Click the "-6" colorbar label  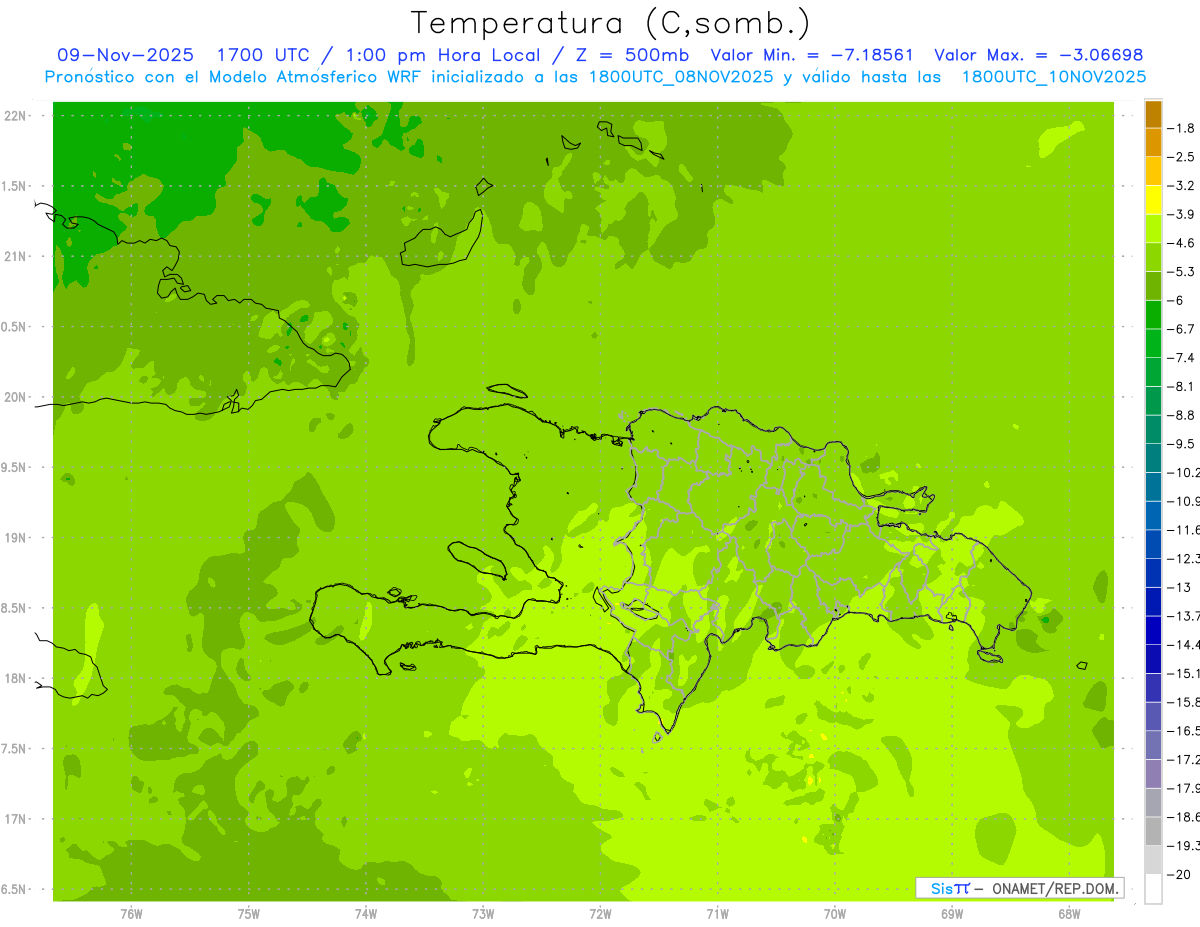click(1176, 300)
